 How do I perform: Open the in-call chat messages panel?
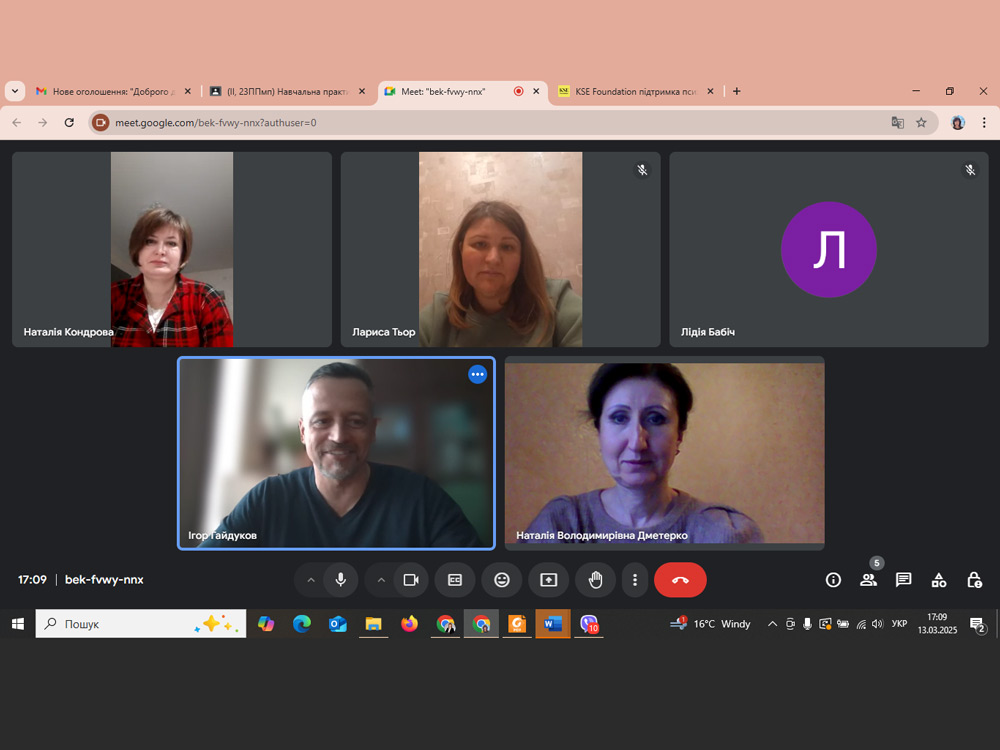(x=903, y=580)
